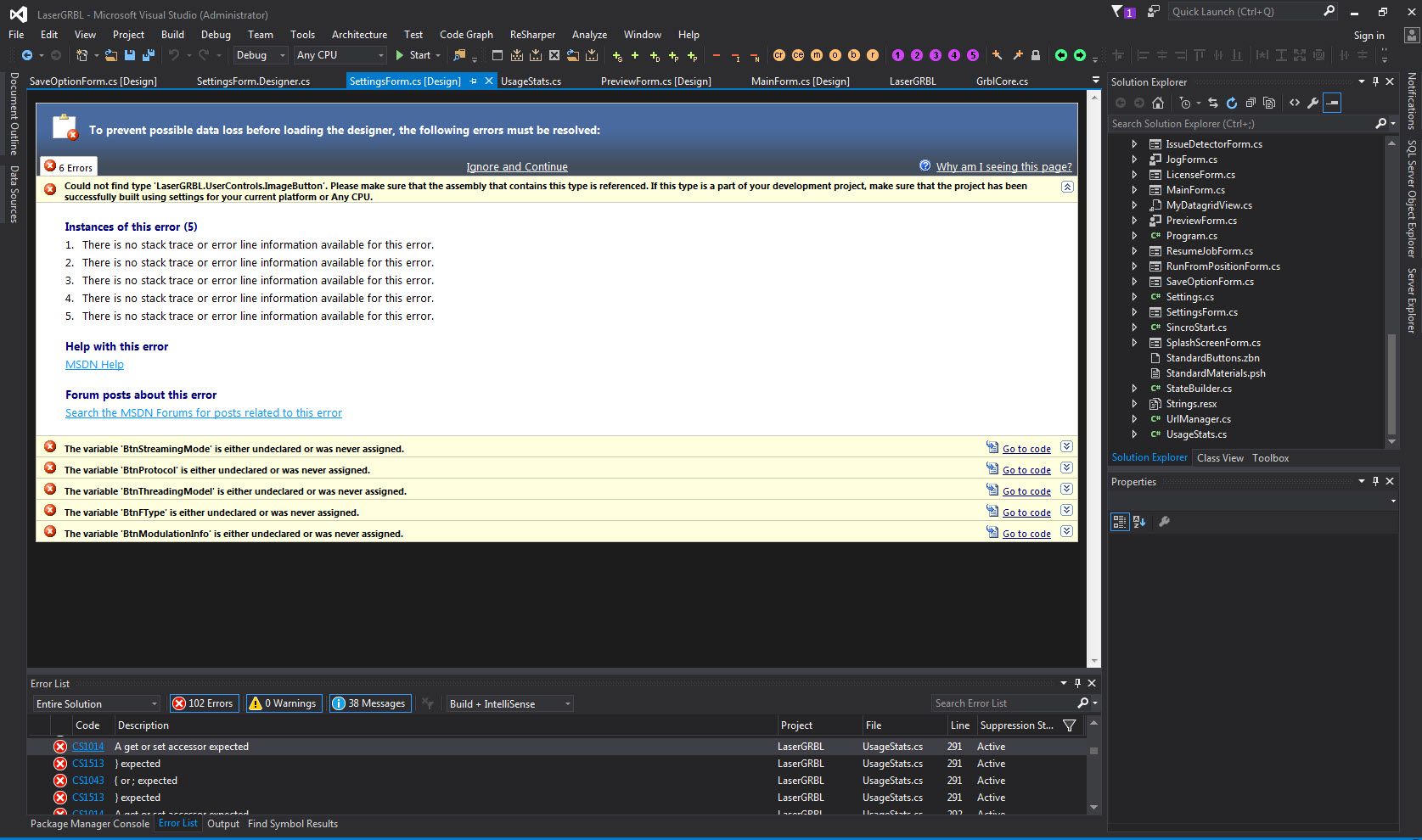
Task: Click Sync with Active Document arrows icon
Action: 1213,103
